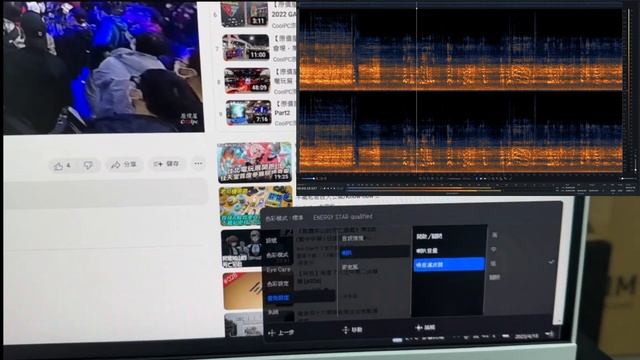The image size is (640, 360).
Task: Dislike the video with thumbs-down icon
Action: pyautogui.click(x=88, y=165)
